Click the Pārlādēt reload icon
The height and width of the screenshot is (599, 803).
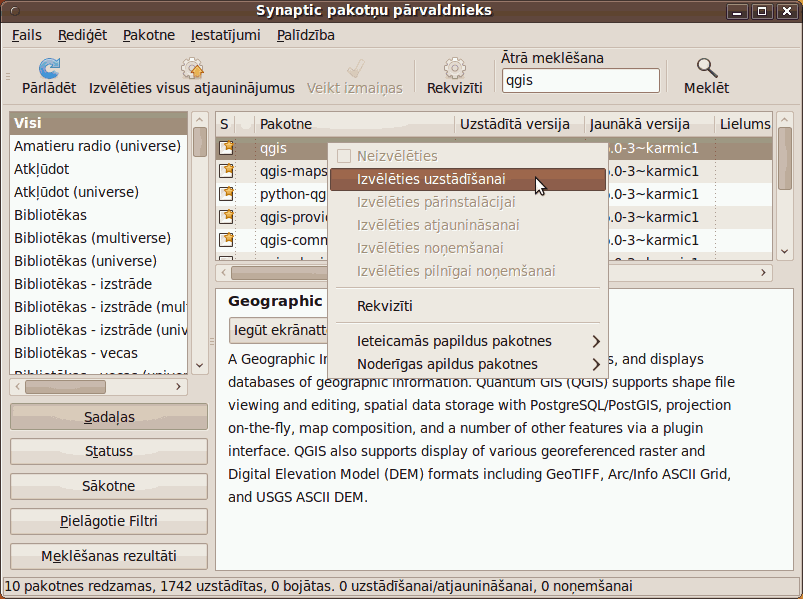coord(49,68)
